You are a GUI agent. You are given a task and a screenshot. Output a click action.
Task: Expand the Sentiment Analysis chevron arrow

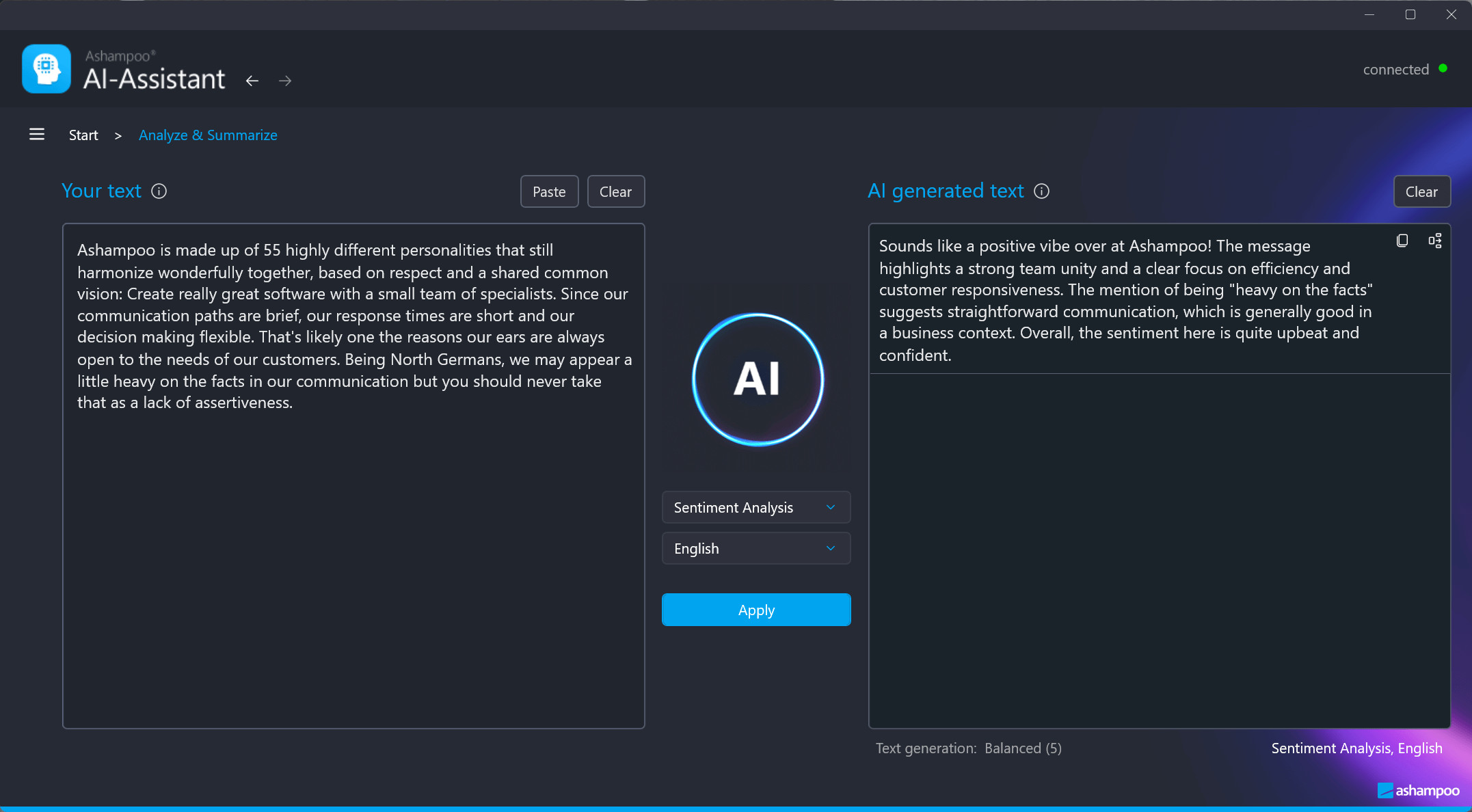click(x=831, y=507)
